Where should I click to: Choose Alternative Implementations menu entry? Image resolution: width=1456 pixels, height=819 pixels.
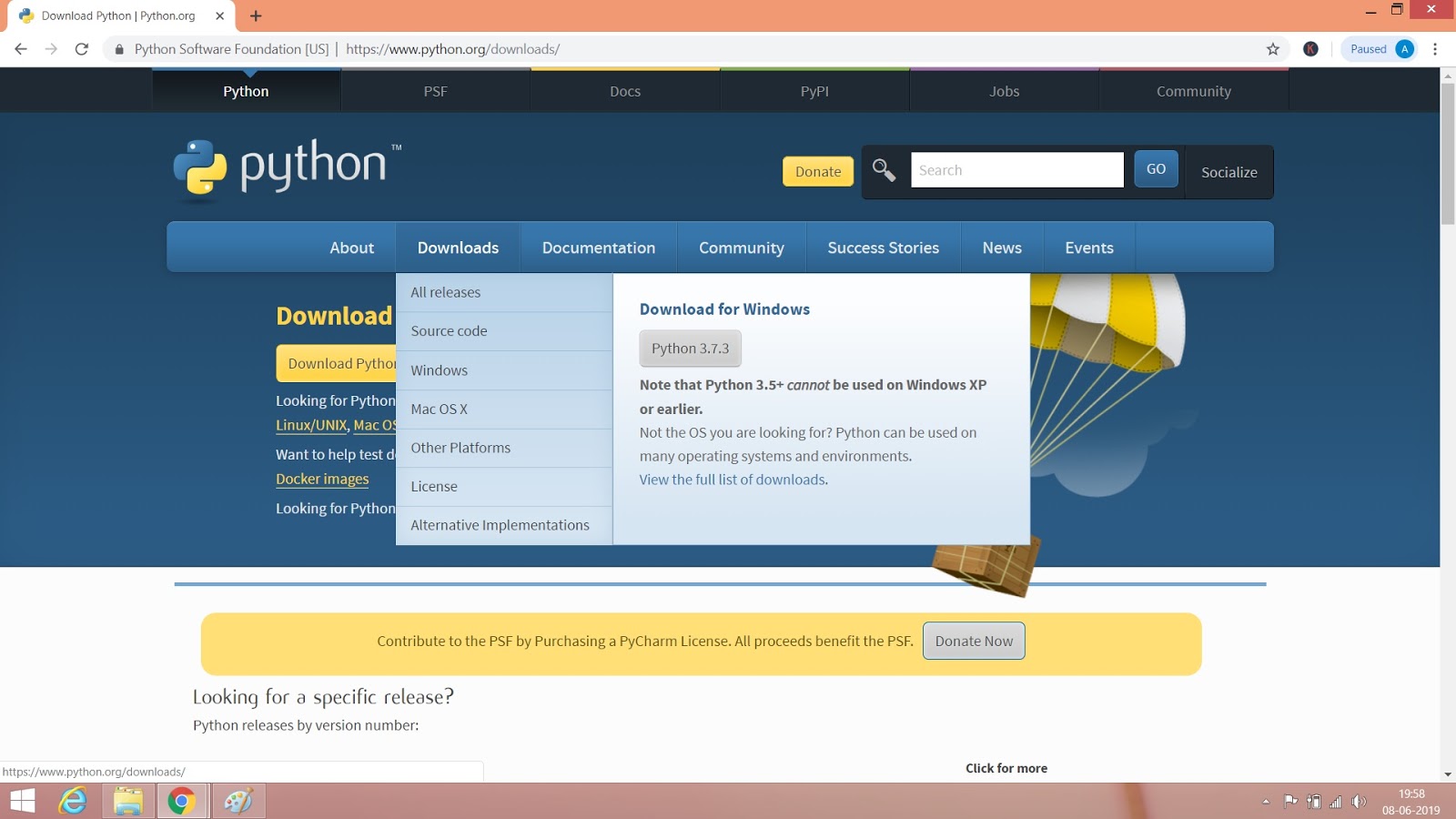coord(504,525)
